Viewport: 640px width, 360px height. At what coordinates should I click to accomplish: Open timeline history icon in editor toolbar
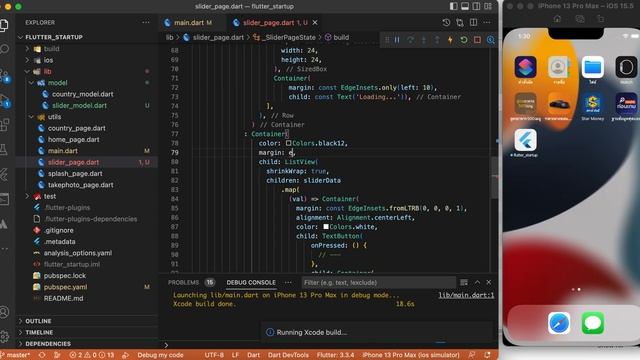tap(446, 22)
